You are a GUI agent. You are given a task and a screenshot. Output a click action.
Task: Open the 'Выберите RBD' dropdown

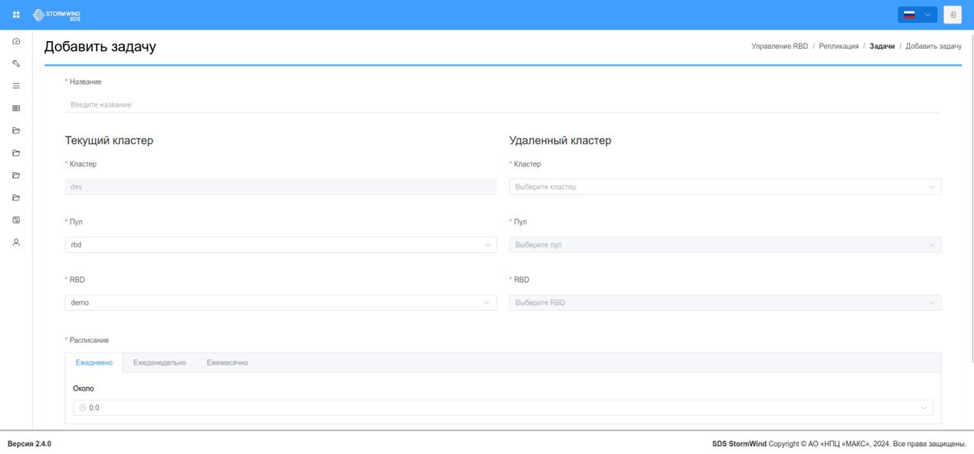click(x=725, y=302)
